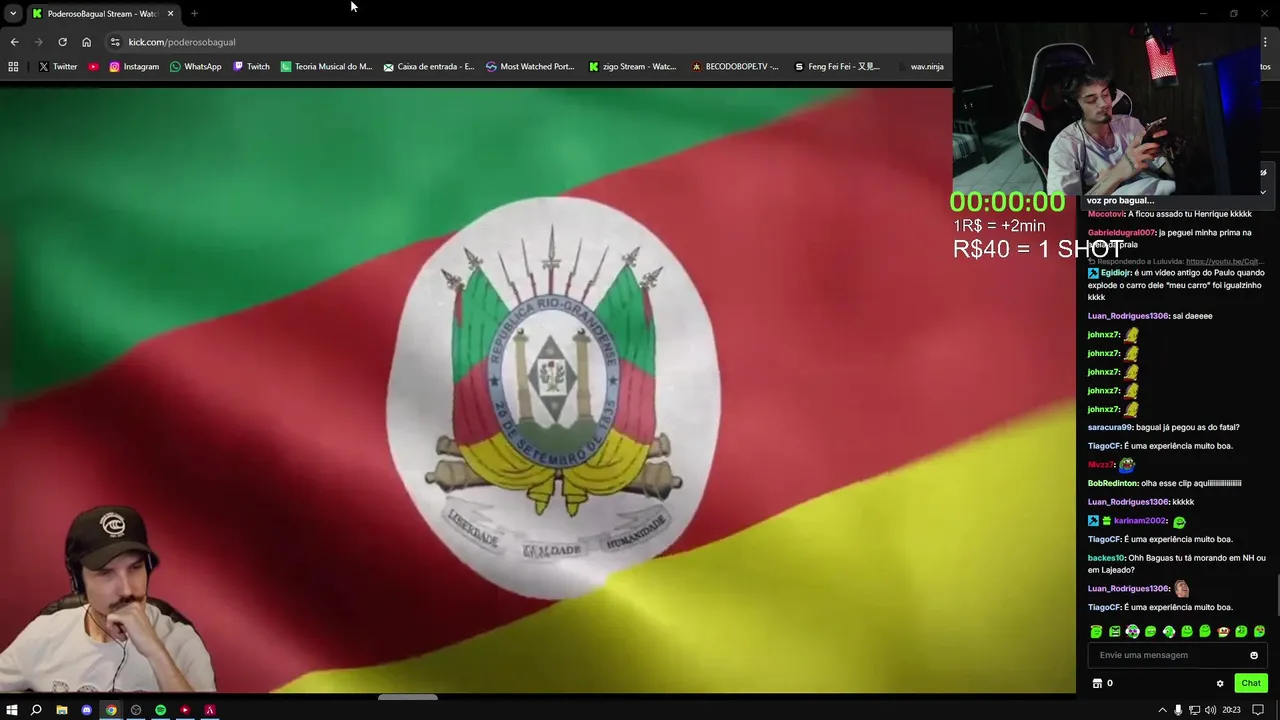Insert the angry square green emote
The width and height of the screenshot is (1280, 720).
click(1114, 632)
